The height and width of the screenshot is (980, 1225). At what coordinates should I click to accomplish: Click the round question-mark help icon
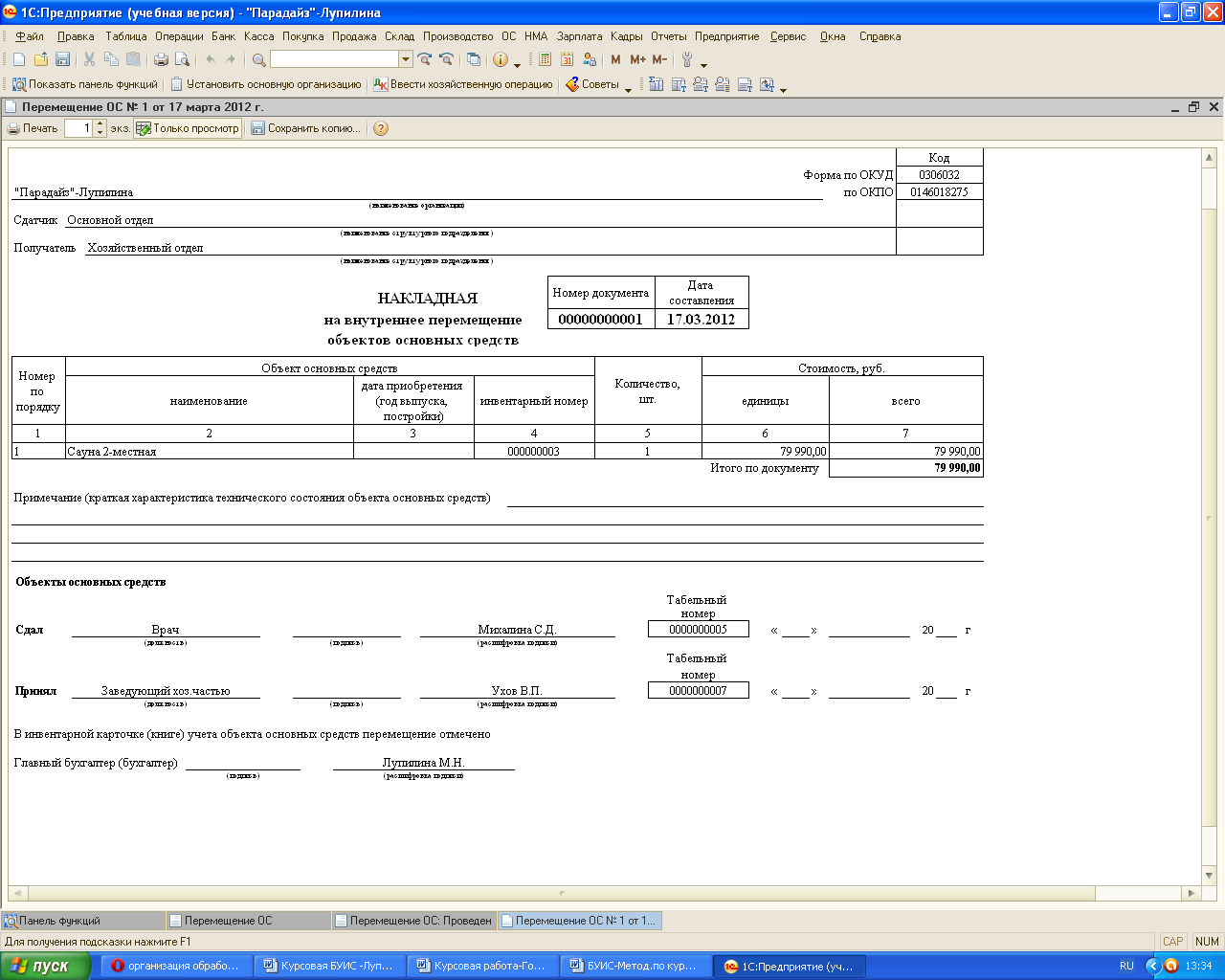(381, 128)
